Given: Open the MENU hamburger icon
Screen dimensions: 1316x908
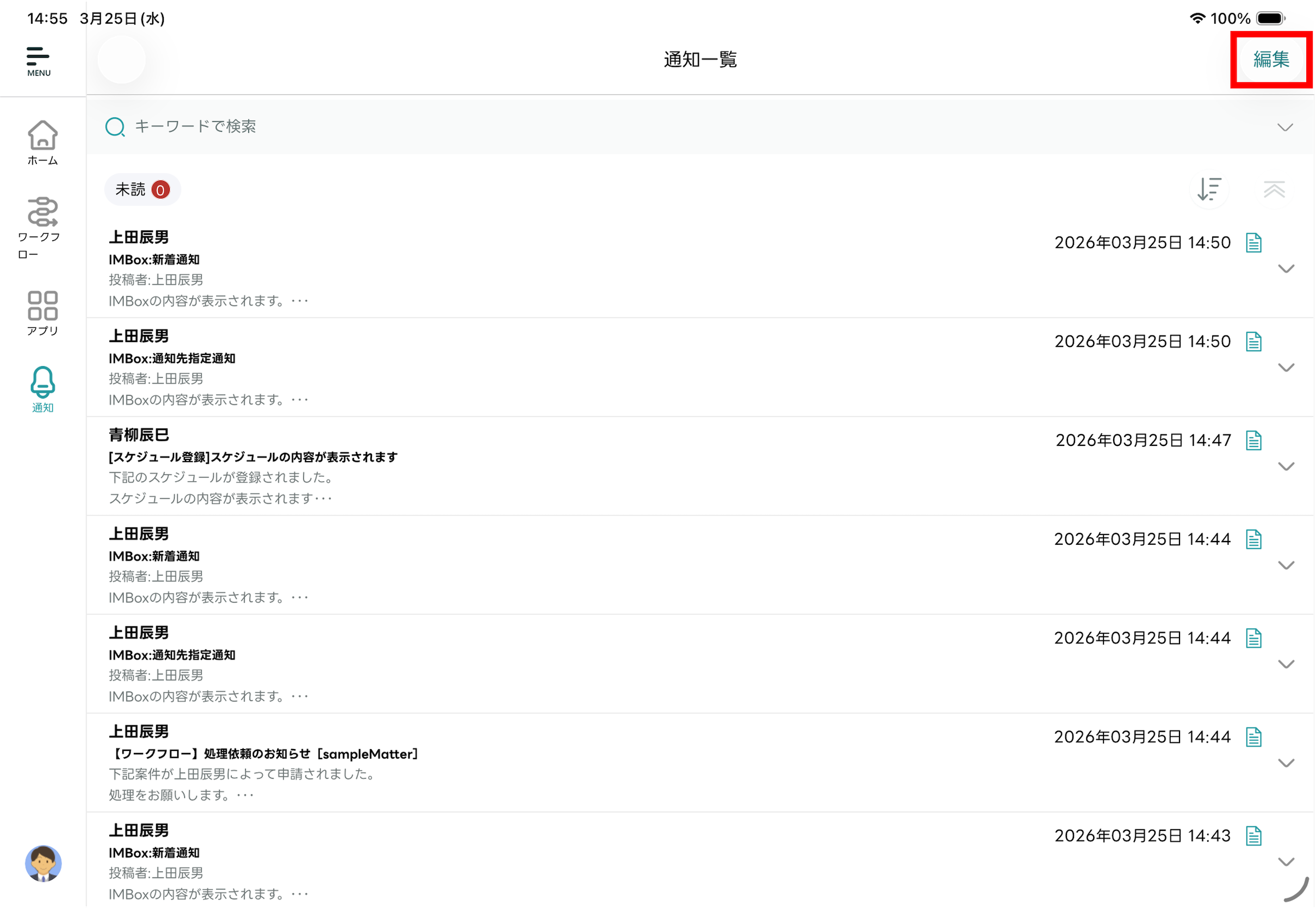Looking at the screenshot, I should (x=38, y=61).
